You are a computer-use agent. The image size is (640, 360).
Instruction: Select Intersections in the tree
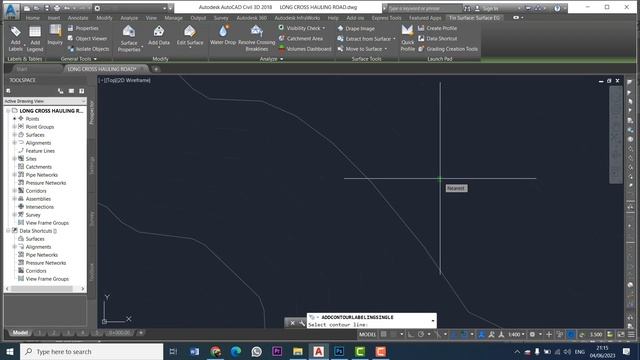pyautogui.click(x=40, y=207)
